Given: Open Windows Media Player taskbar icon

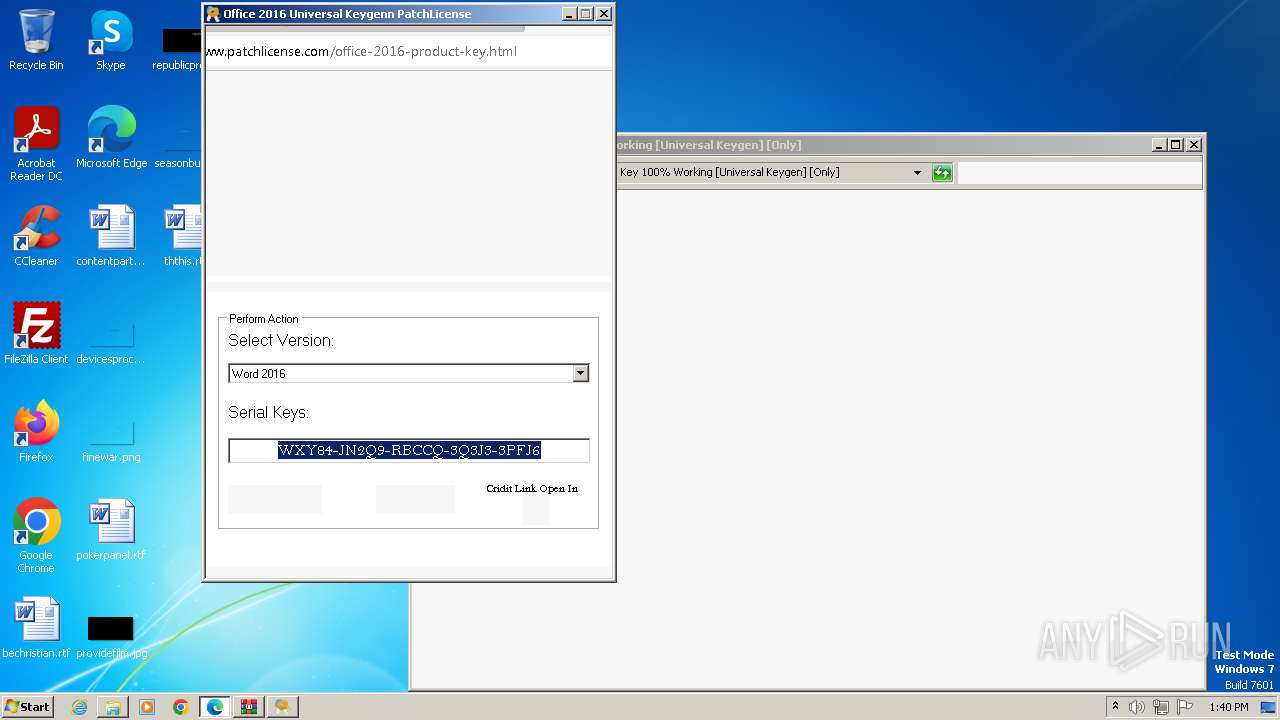Looking at the screenshot, I should (147, 707).
